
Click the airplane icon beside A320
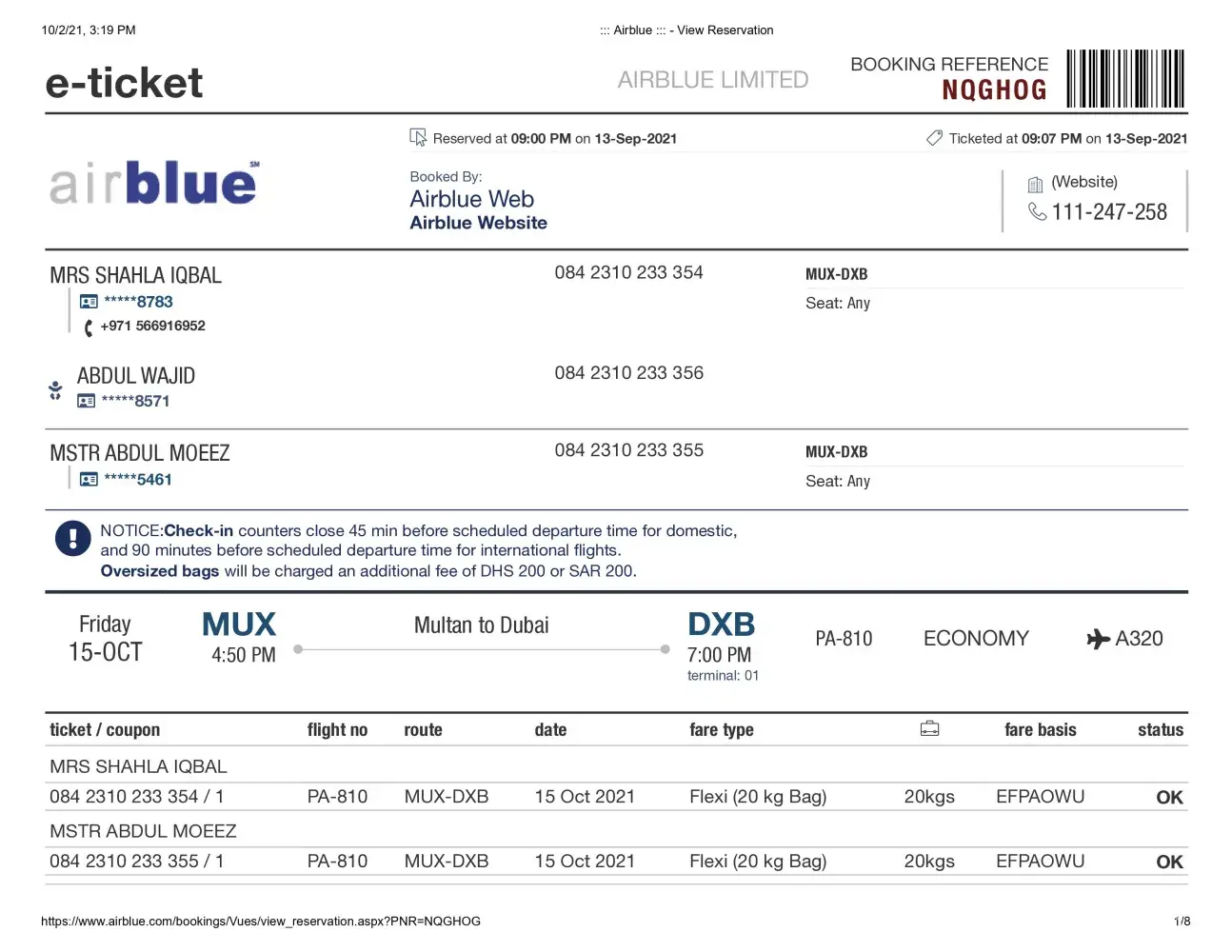click(x=1099, y=639)
